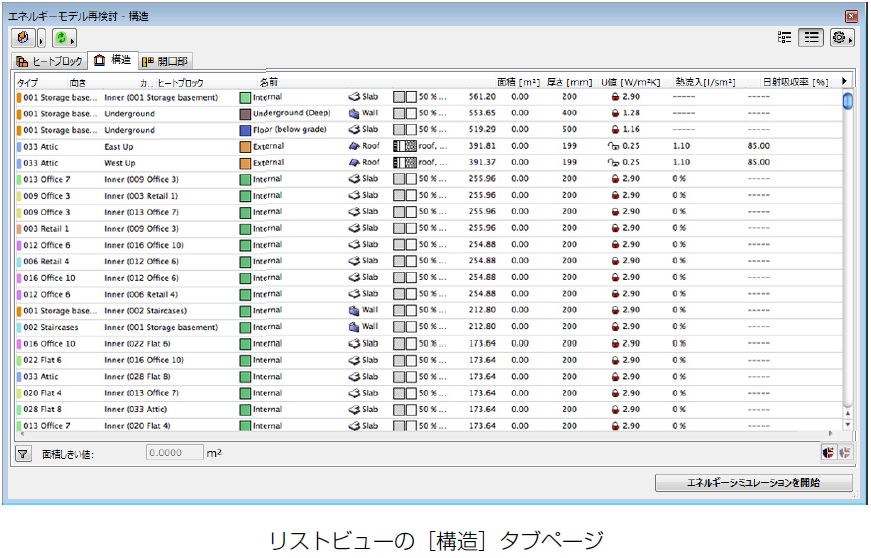Select row 002 Staircases Inner (001 Storage basement)

[428, 327]
